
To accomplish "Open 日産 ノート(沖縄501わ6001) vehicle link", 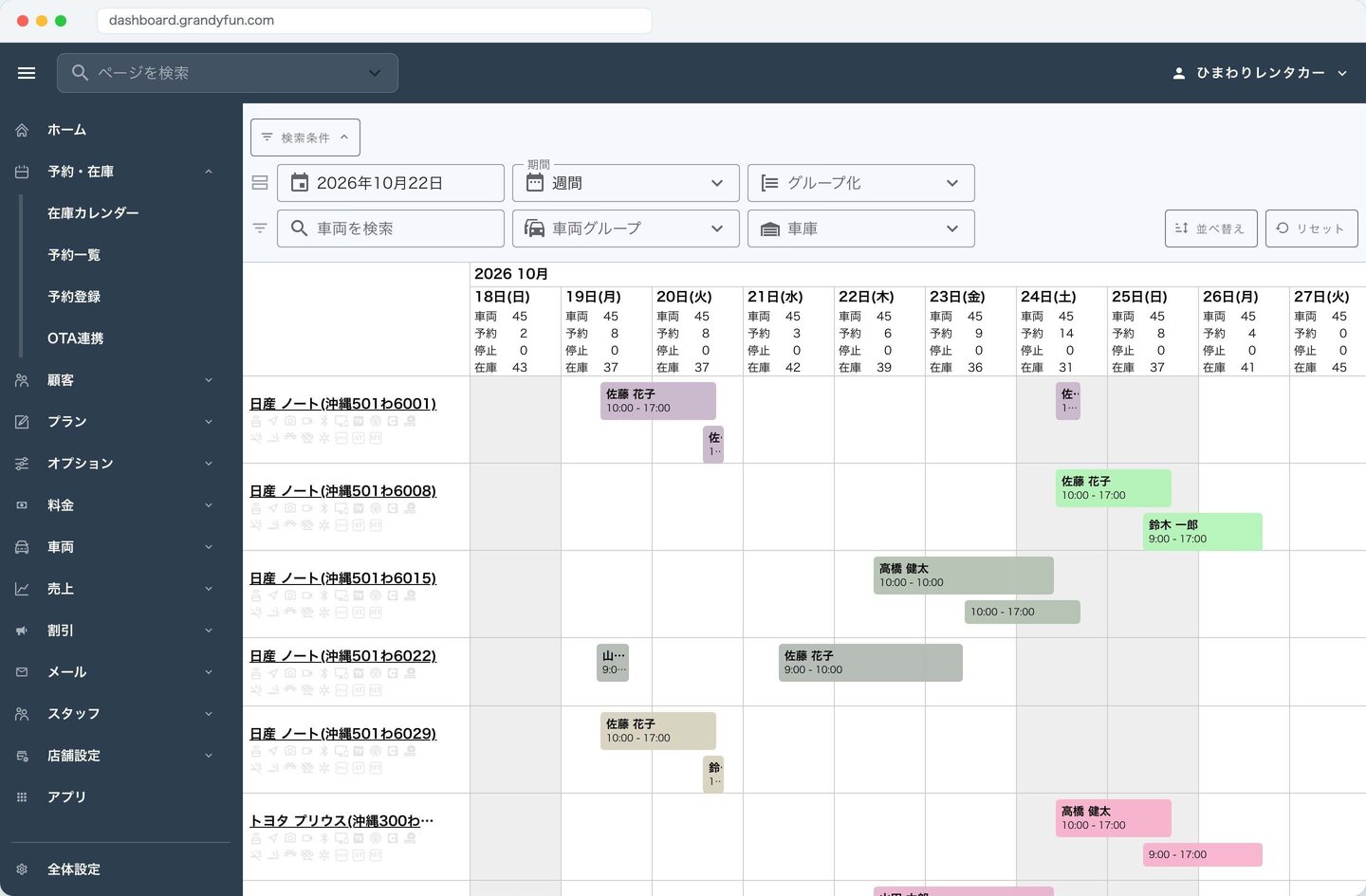I will click(x=342, y=404).
